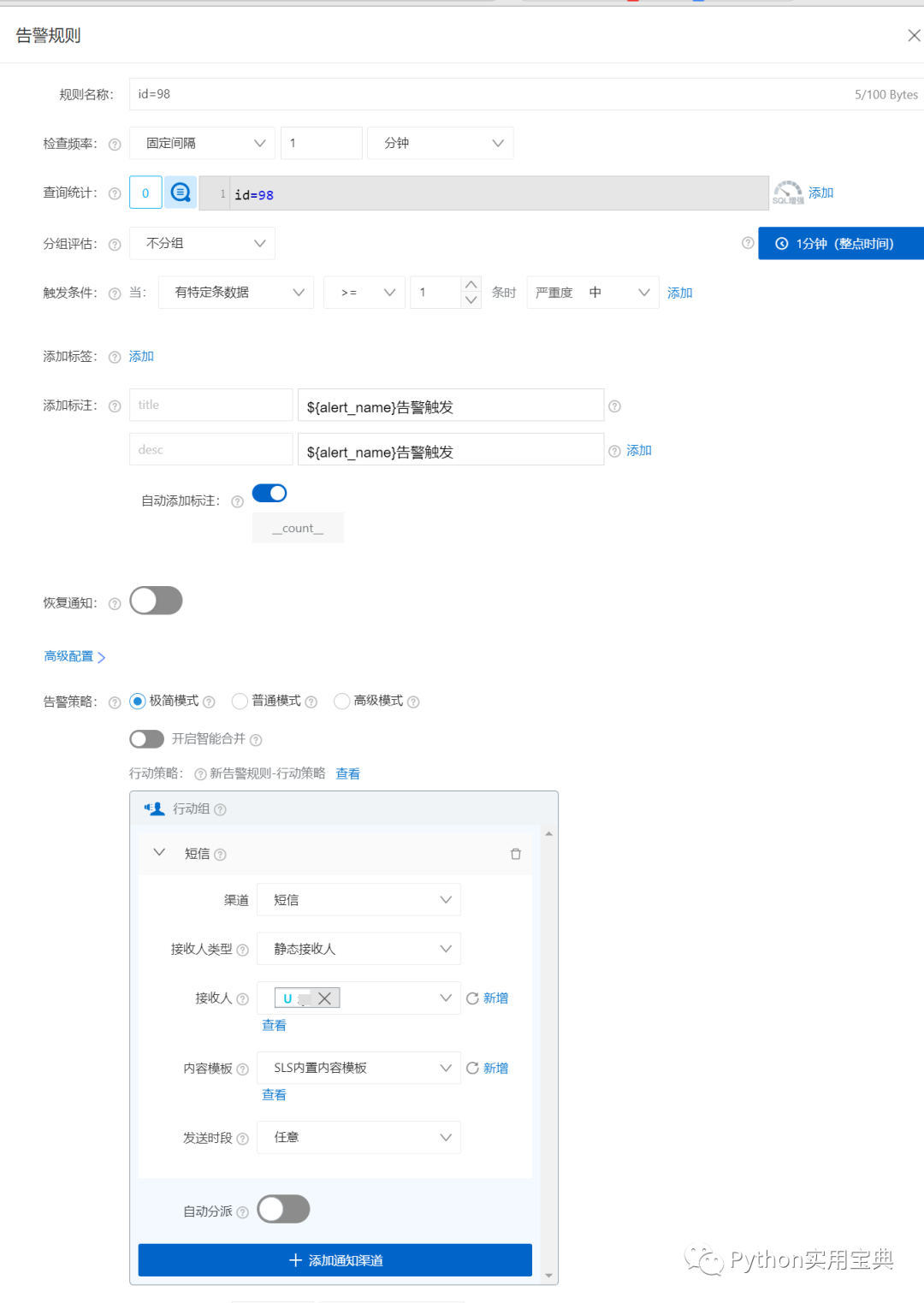This screenshot has height=1303, width=924.
Task: Click 添加 link after severity dropdown
Action: (x=680, y=293)
